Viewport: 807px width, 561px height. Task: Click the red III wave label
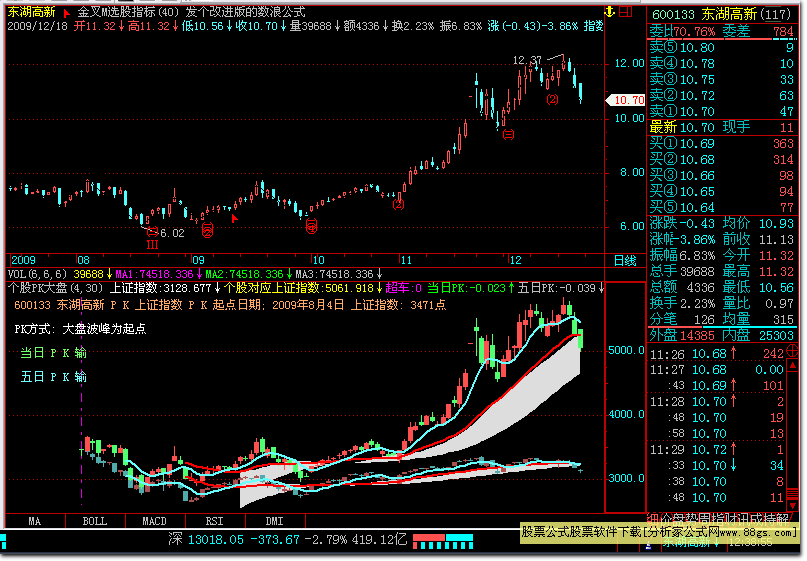click(152, 244)
